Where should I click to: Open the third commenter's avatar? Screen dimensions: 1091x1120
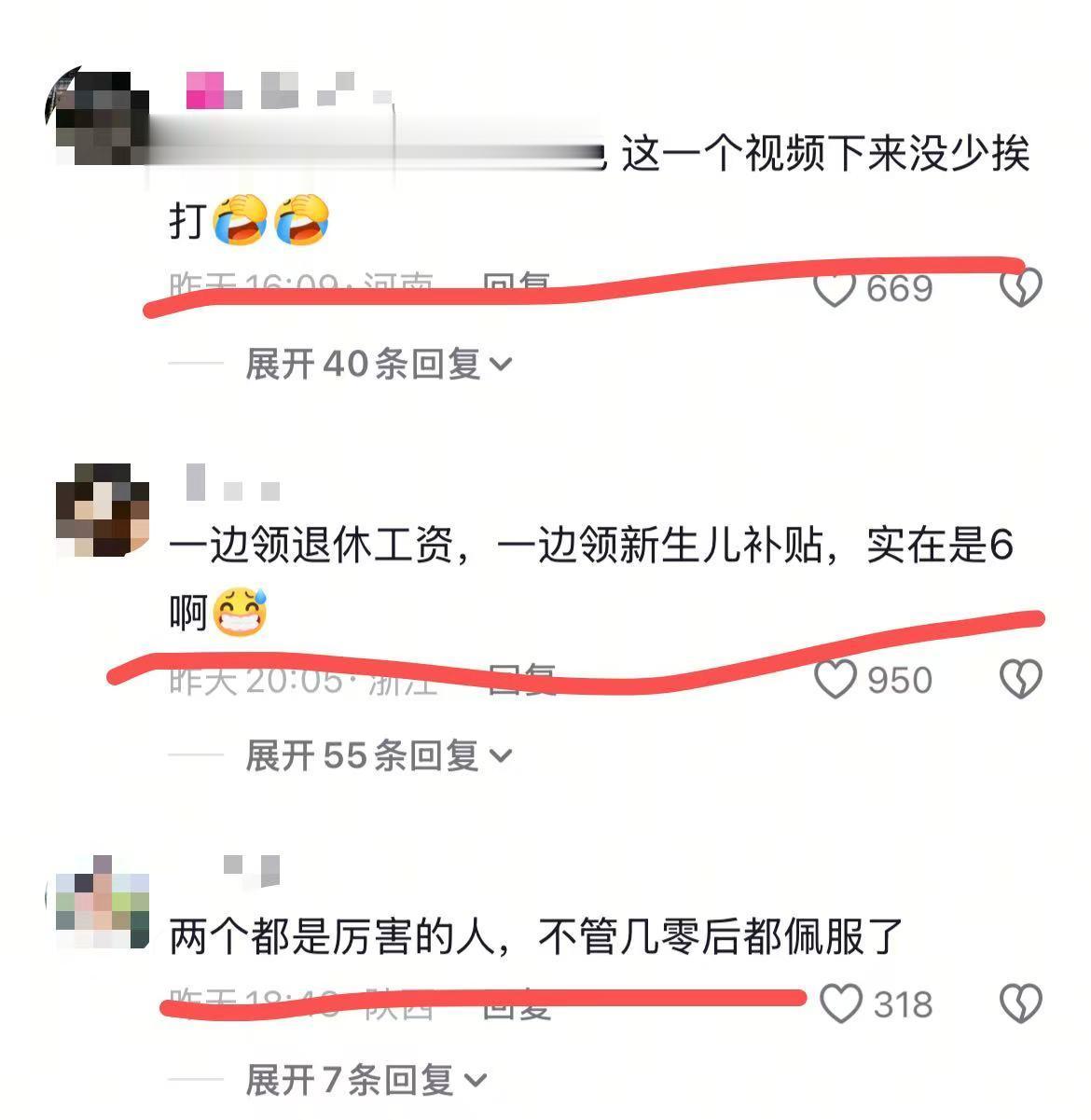pyautogui.click(x=101, y=901)
